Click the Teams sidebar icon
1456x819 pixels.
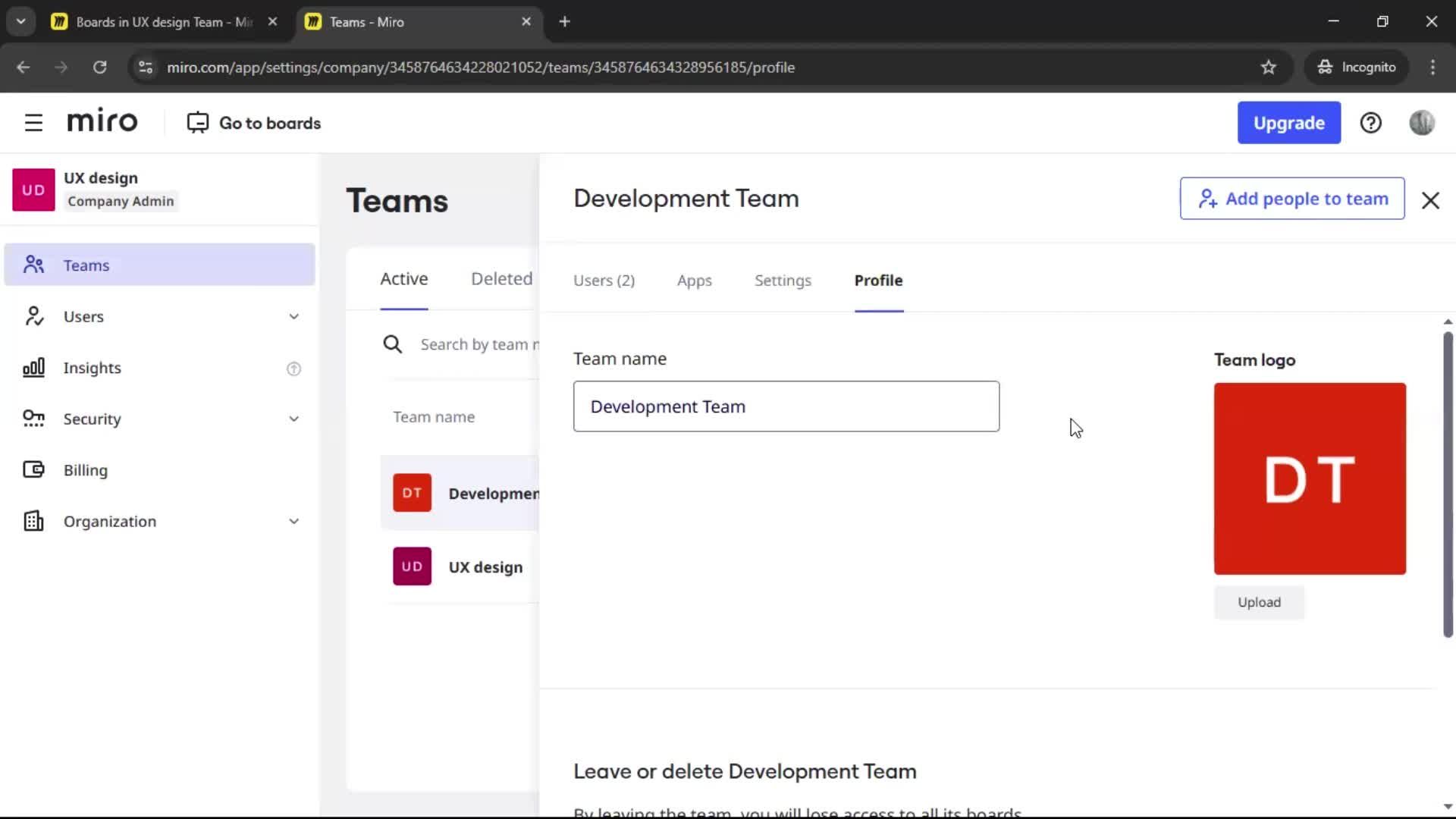[x=33, y=265]
